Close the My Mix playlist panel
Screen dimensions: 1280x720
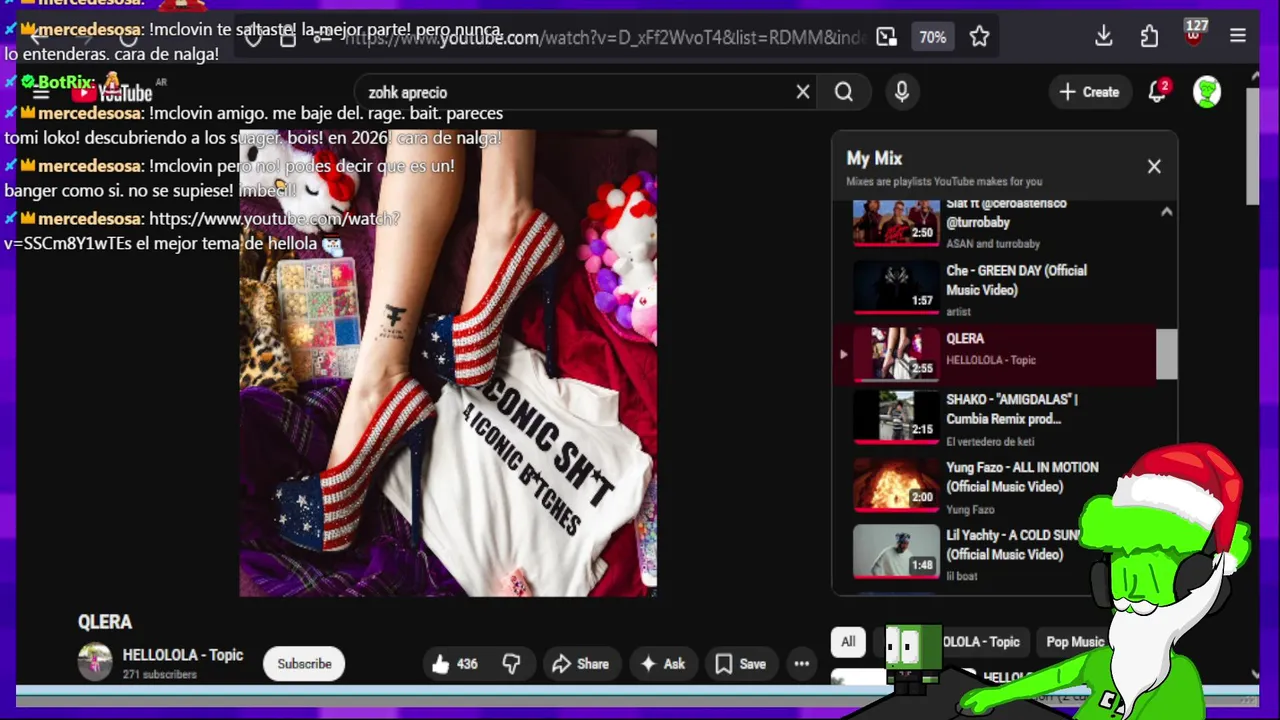tap(1154, 167)
